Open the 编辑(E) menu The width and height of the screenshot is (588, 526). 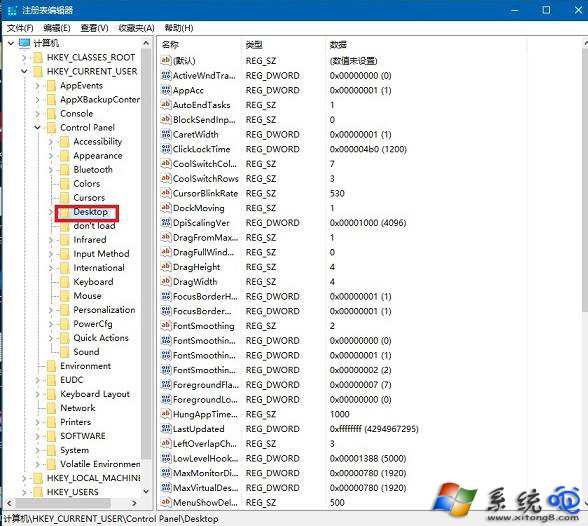pyautogui.click(x=57, y=28)
